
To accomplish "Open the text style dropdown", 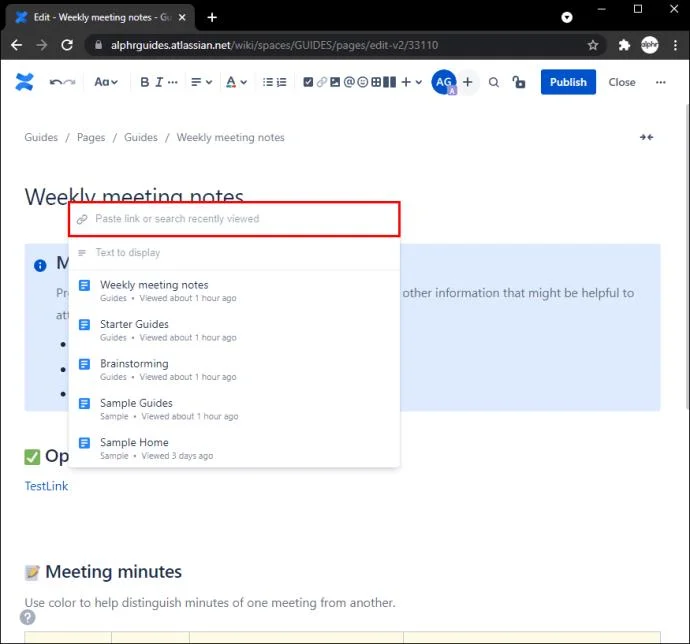I will click(106, 82).
